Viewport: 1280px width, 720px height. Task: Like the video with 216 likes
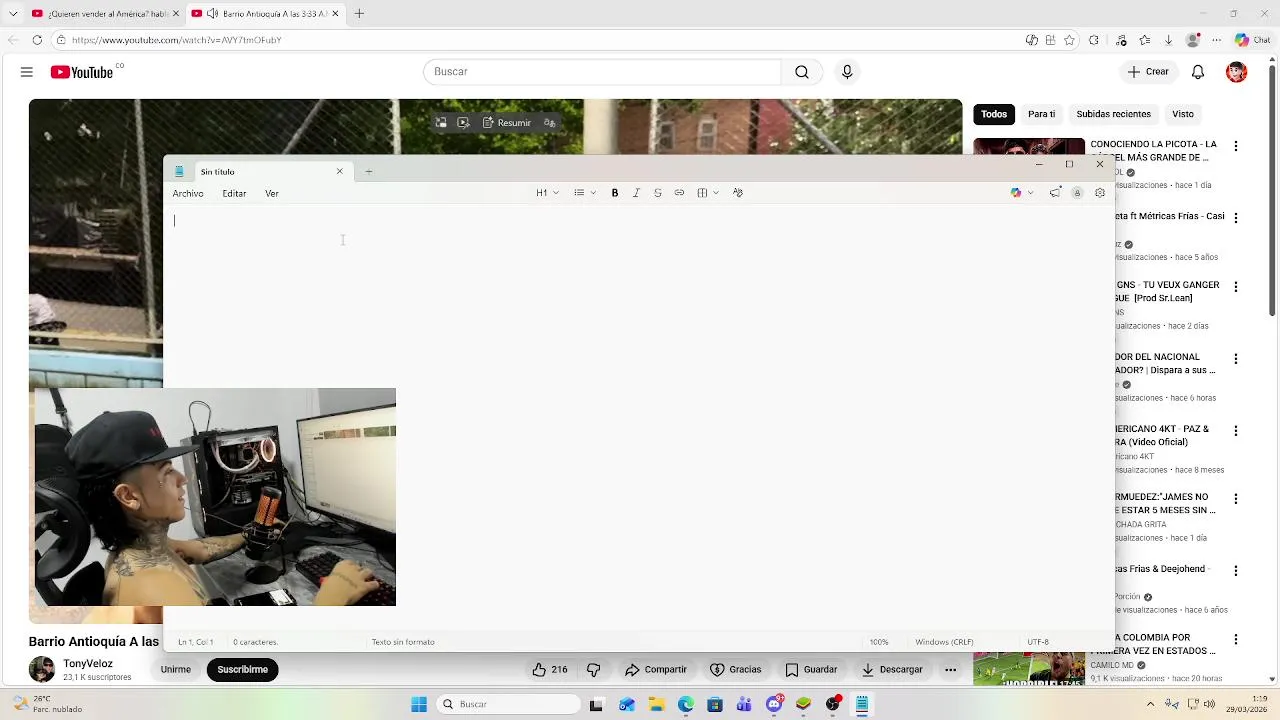pos(550,670)
